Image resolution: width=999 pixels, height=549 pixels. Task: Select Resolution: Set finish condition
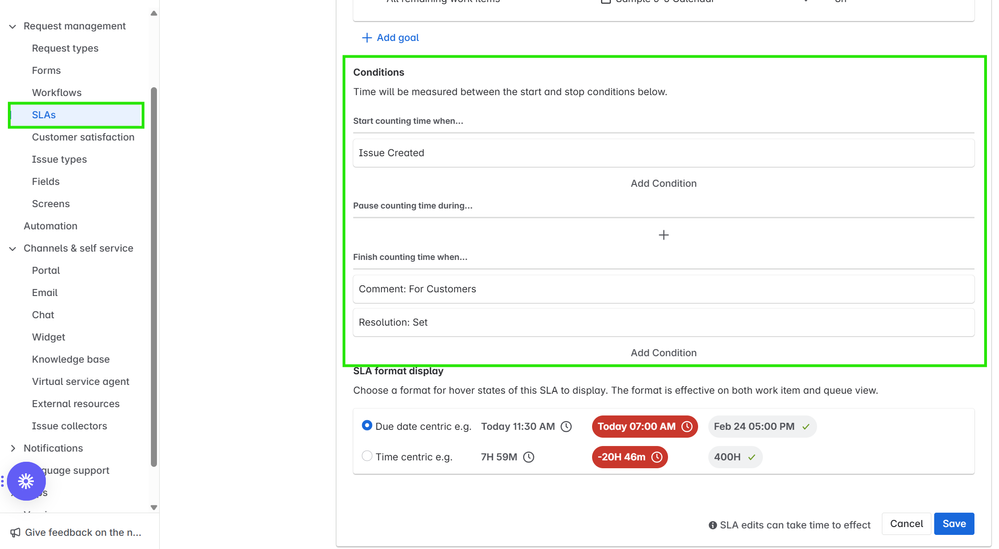tap(663, 323)
